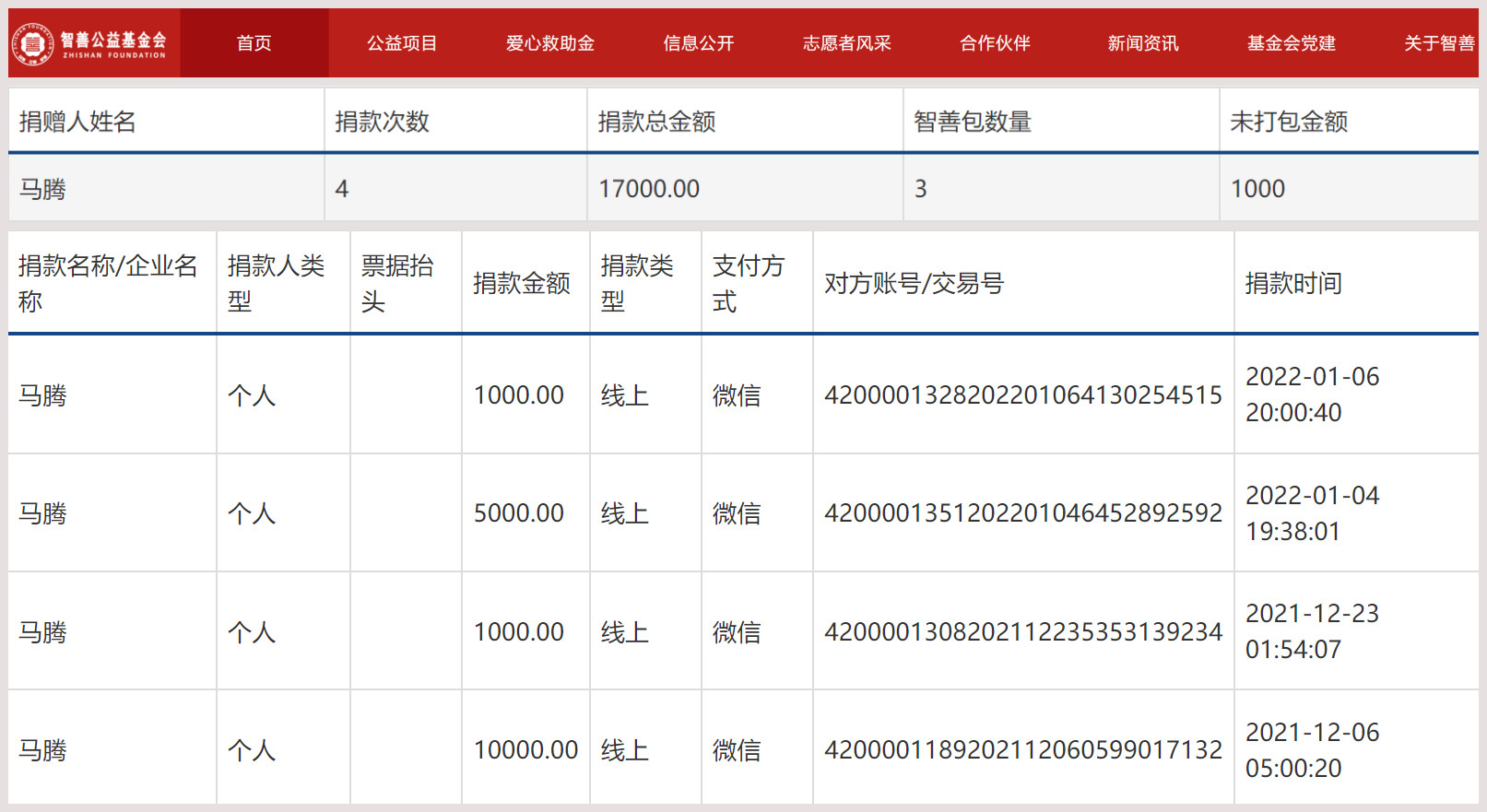Select transaction number ending in 254515
1487x812 pixels.
[x=1022, y=395]
